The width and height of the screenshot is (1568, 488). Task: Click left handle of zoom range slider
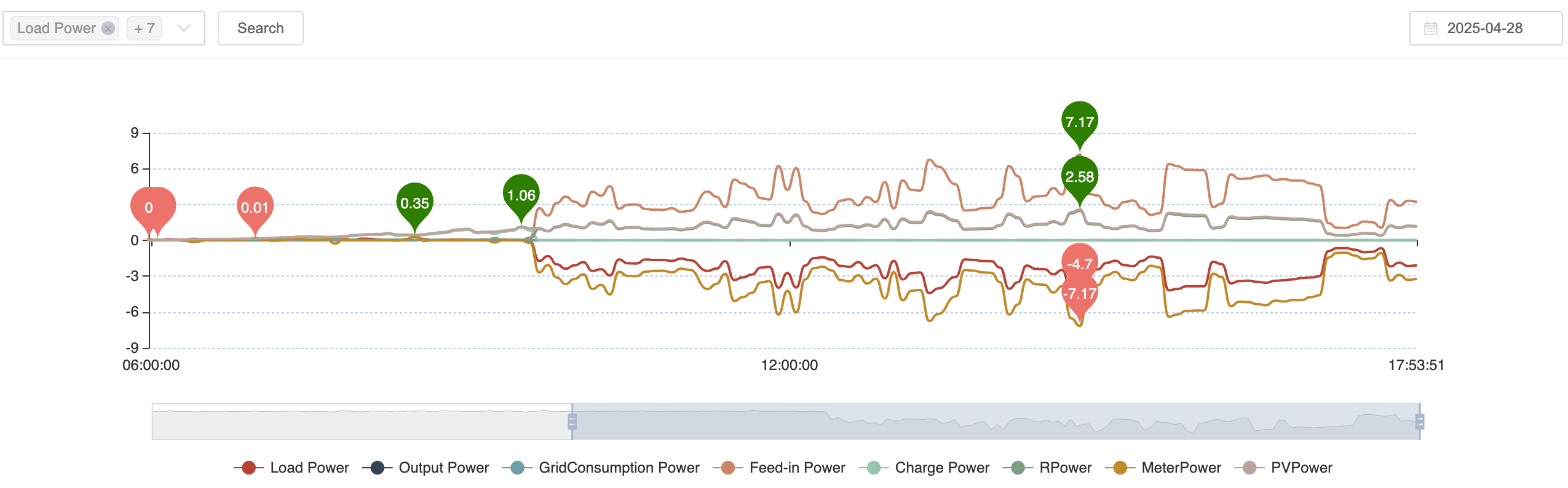(x=572, y=422)
